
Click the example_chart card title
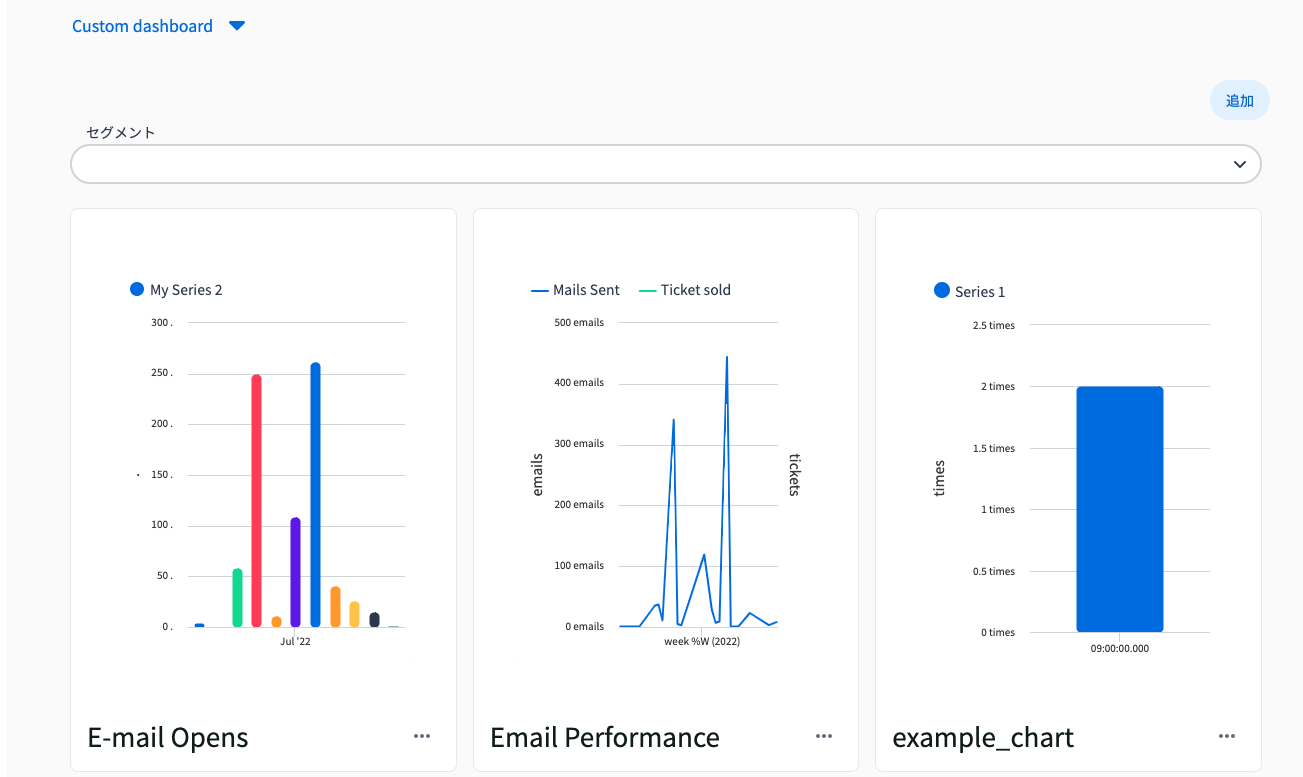pyautogui.click(x=983, y=738)
